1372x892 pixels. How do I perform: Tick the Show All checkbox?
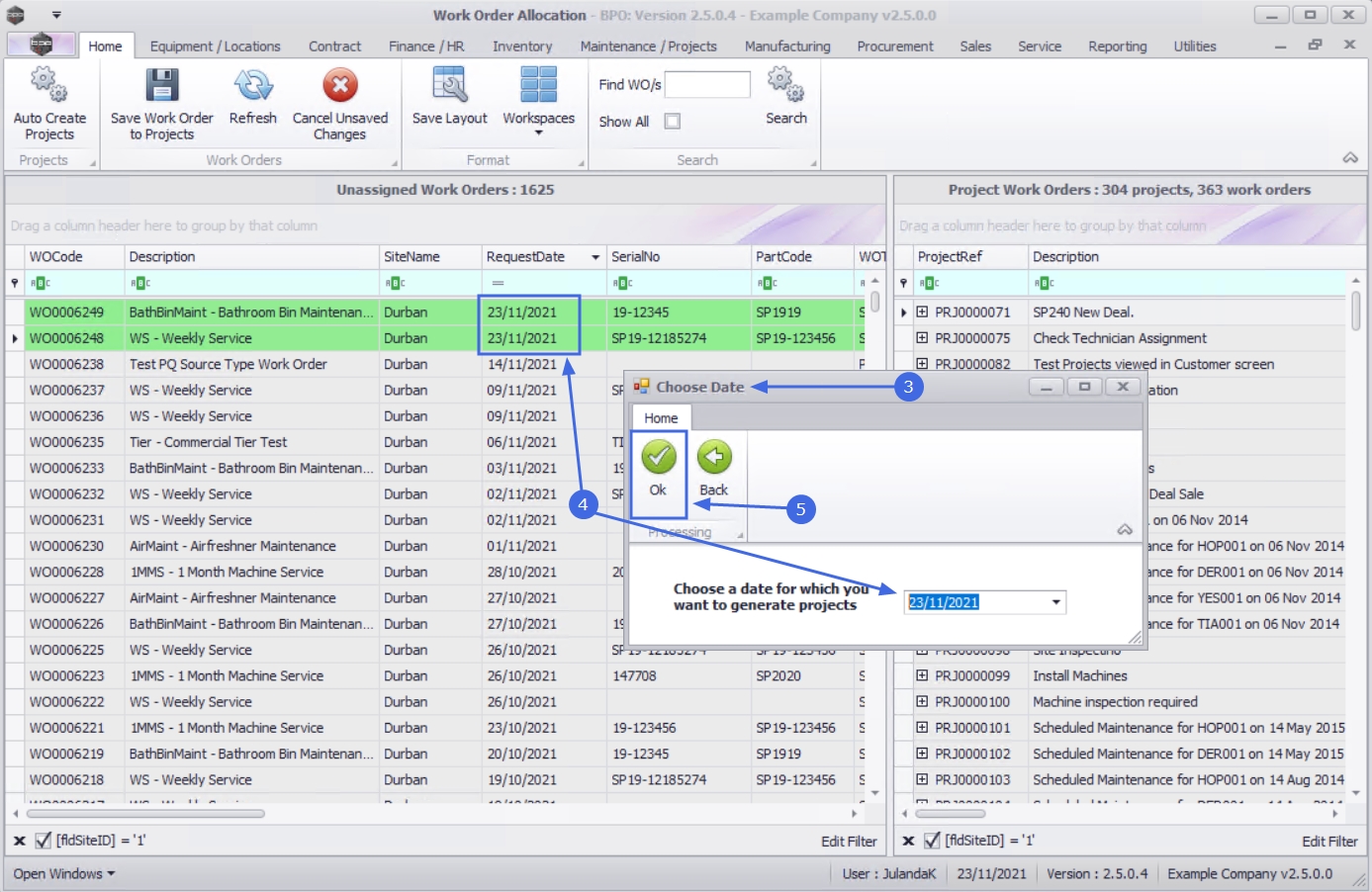(x=673, y=121)
